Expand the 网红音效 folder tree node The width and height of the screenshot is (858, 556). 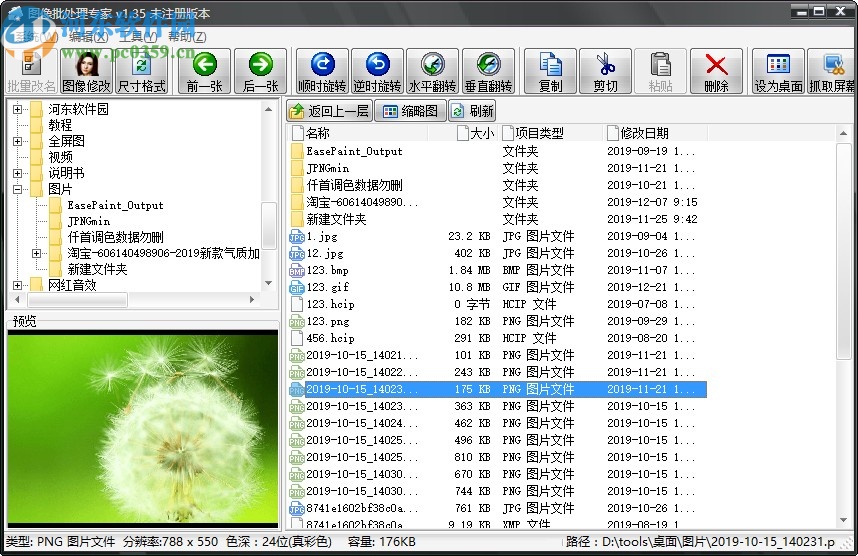pos(18,285)
